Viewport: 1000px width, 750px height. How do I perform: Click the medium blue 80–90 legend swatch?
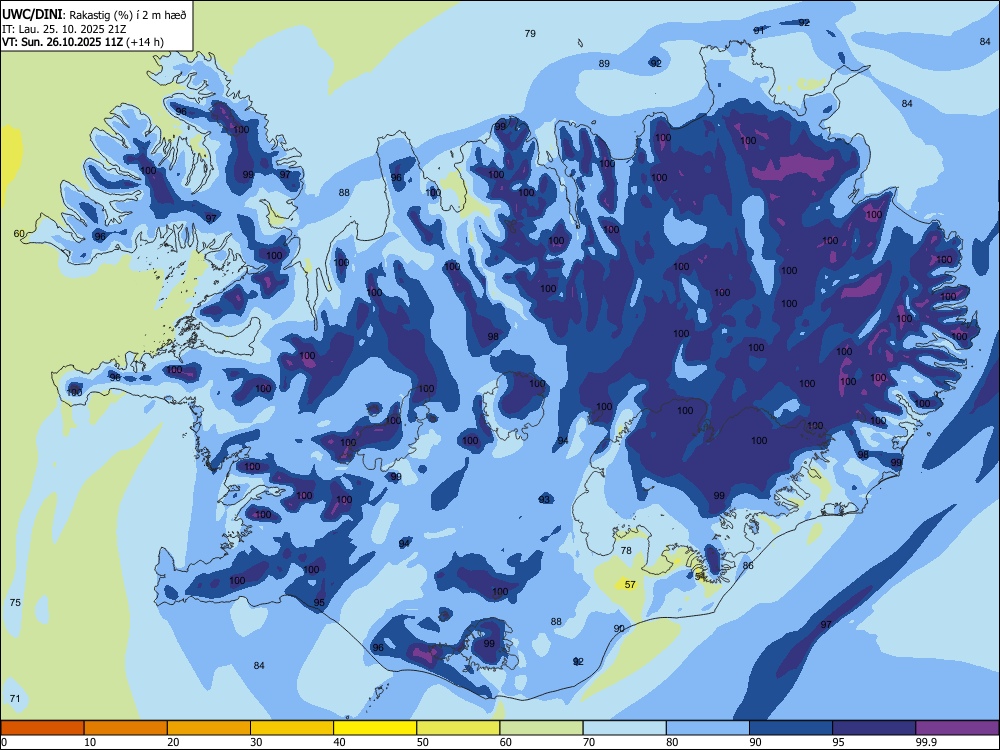click(708, 728)
